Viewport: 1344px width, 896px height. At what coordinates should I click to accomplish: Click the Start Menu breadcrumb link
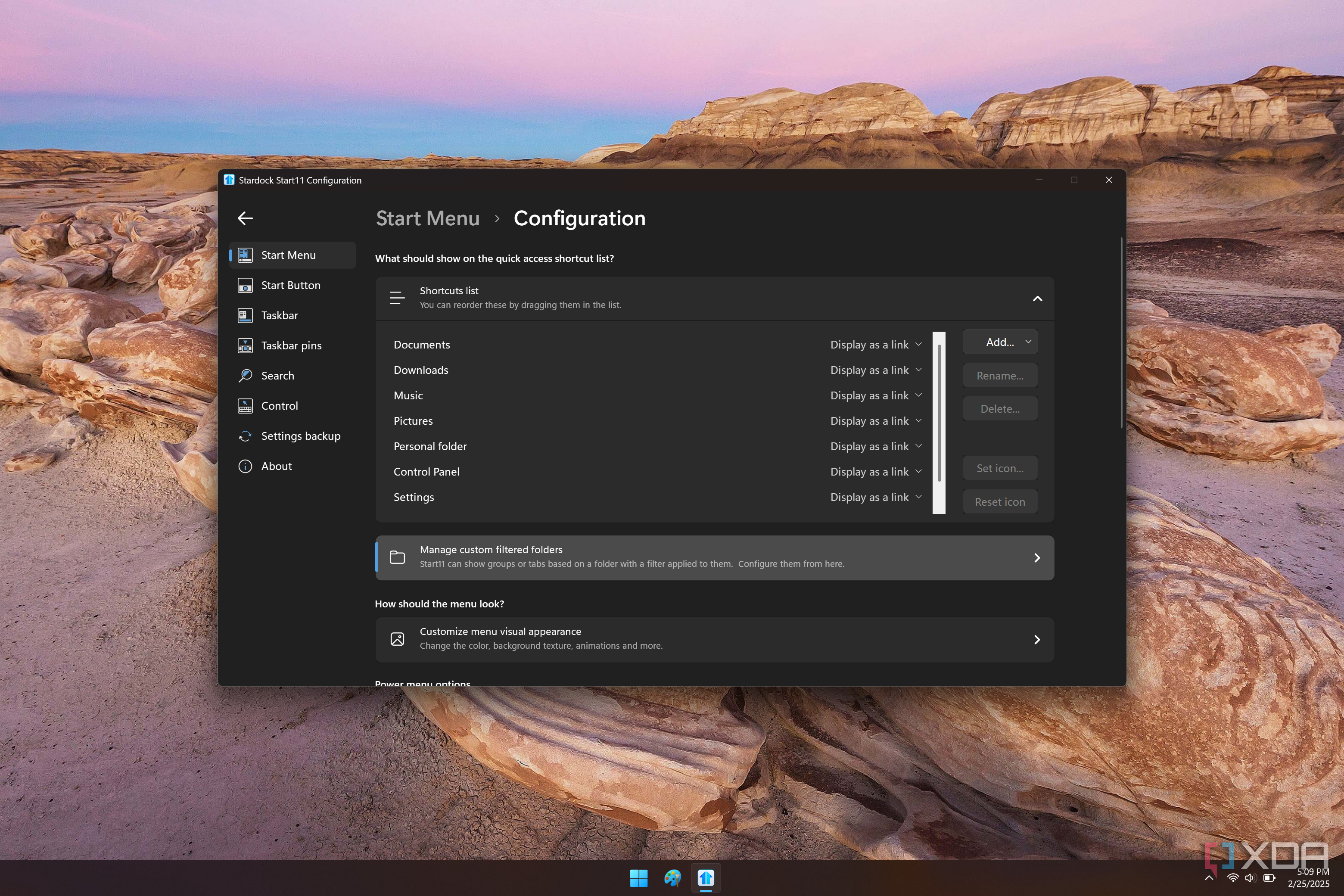[x=427, y=218]
